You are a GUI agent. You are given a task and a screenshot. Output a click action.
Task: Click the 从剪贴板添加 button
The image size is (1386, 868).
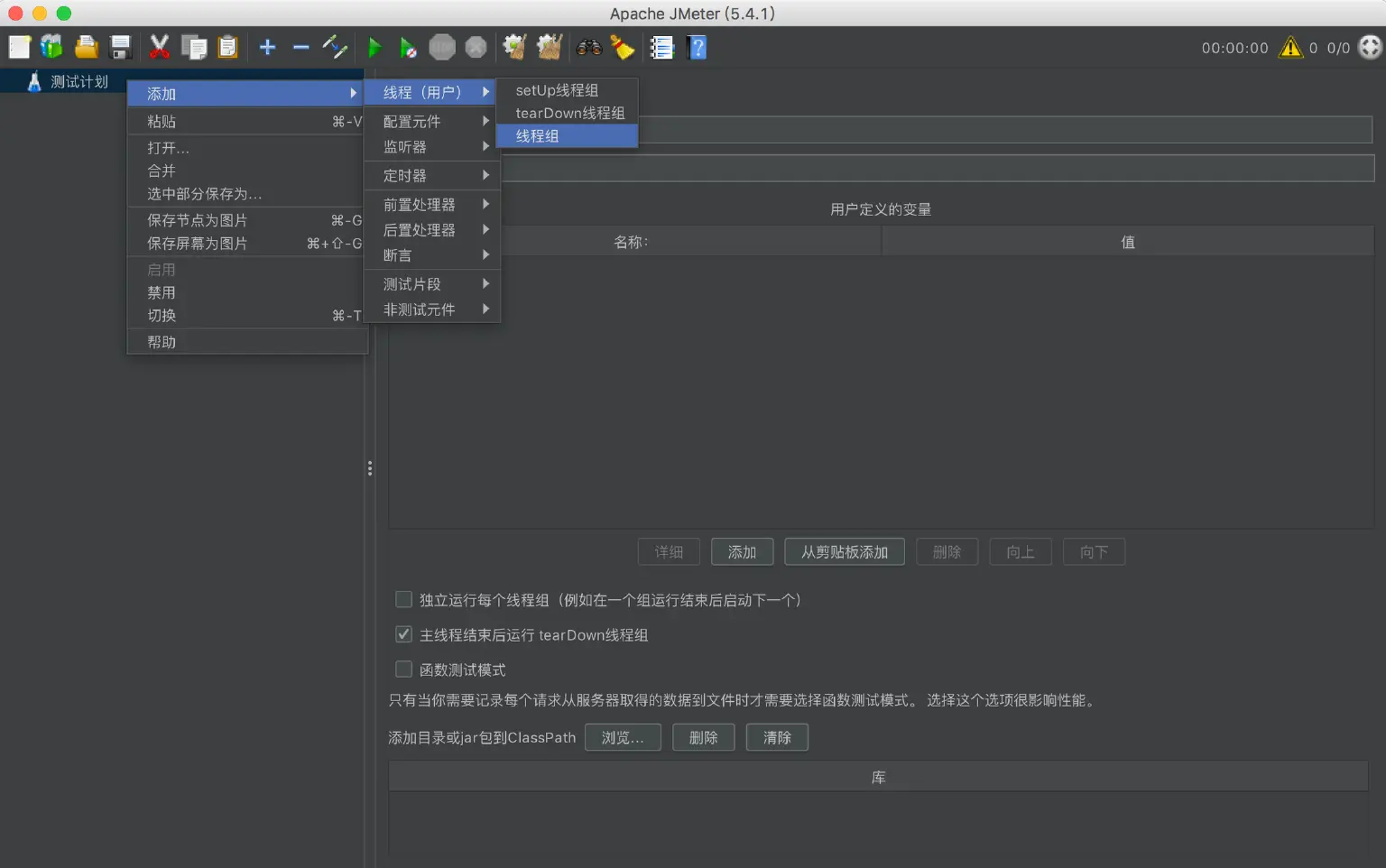click(844, 551)
